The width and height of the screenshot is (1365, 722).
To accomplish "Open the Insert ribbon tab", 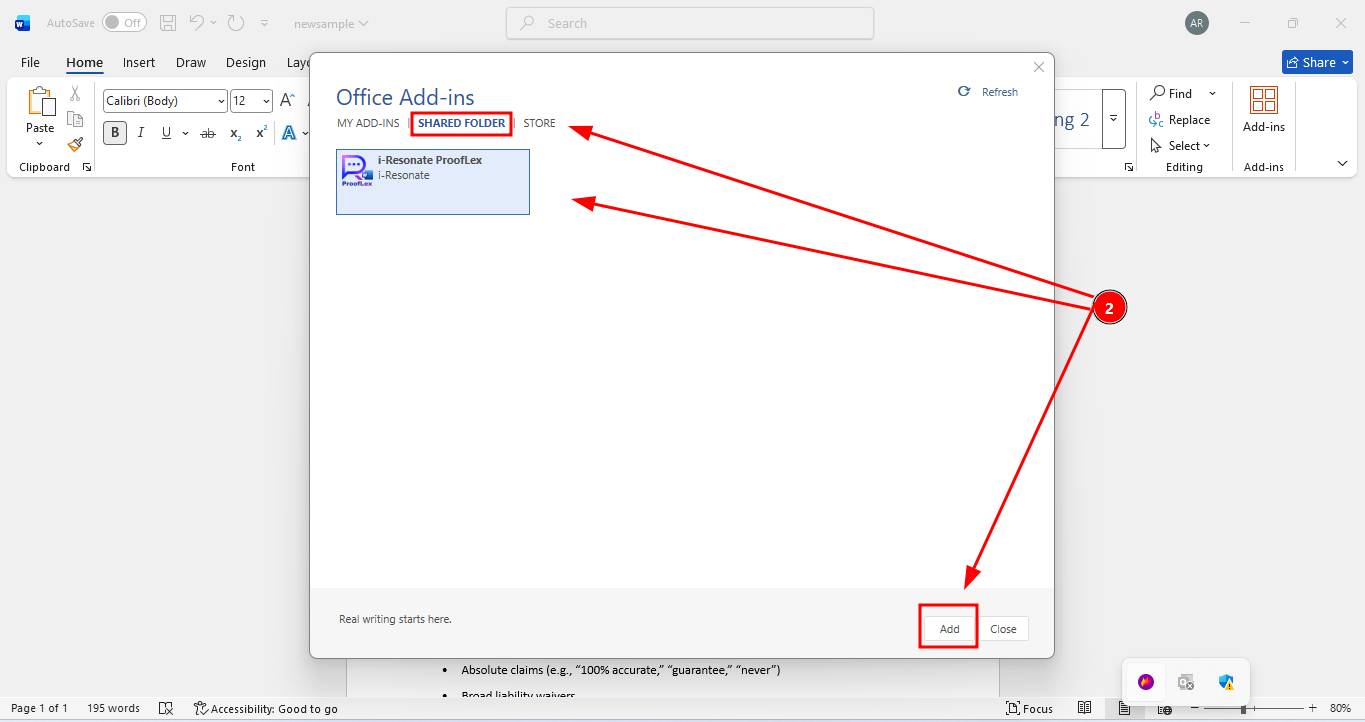I will pos(139,62).
